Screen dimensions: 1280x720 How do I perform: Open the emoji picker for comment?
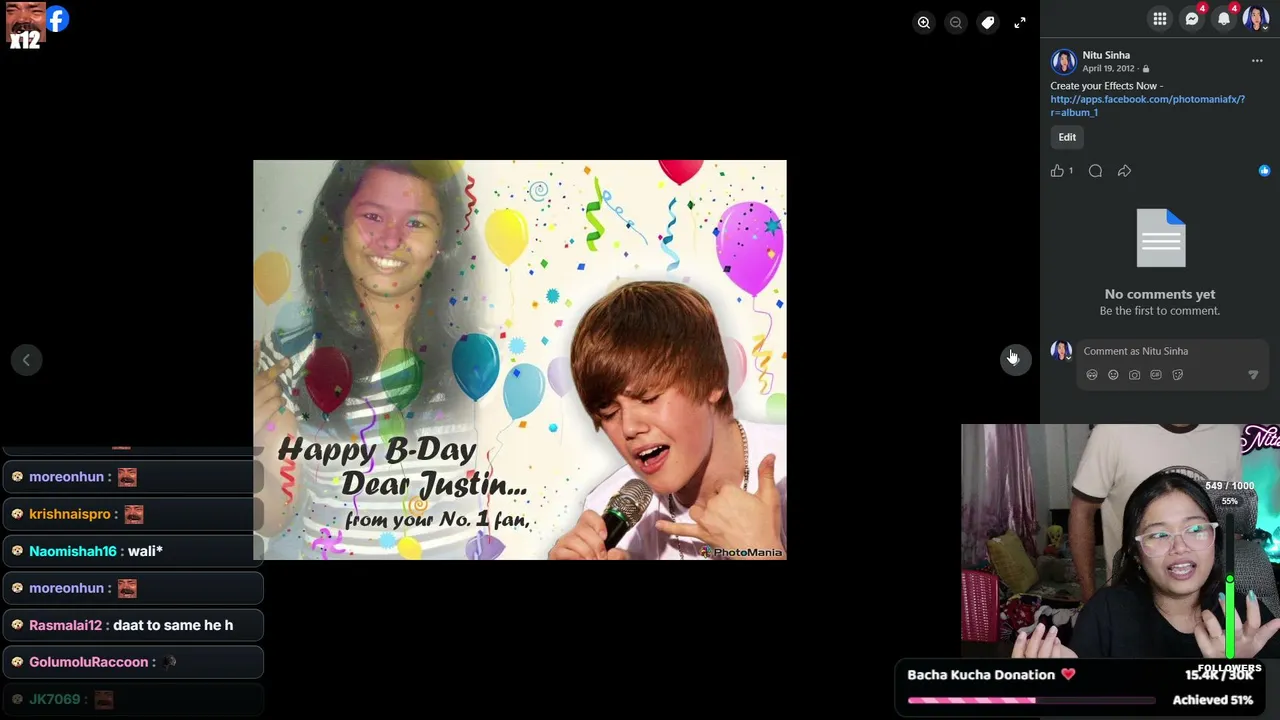click(x=1113, y=375)
